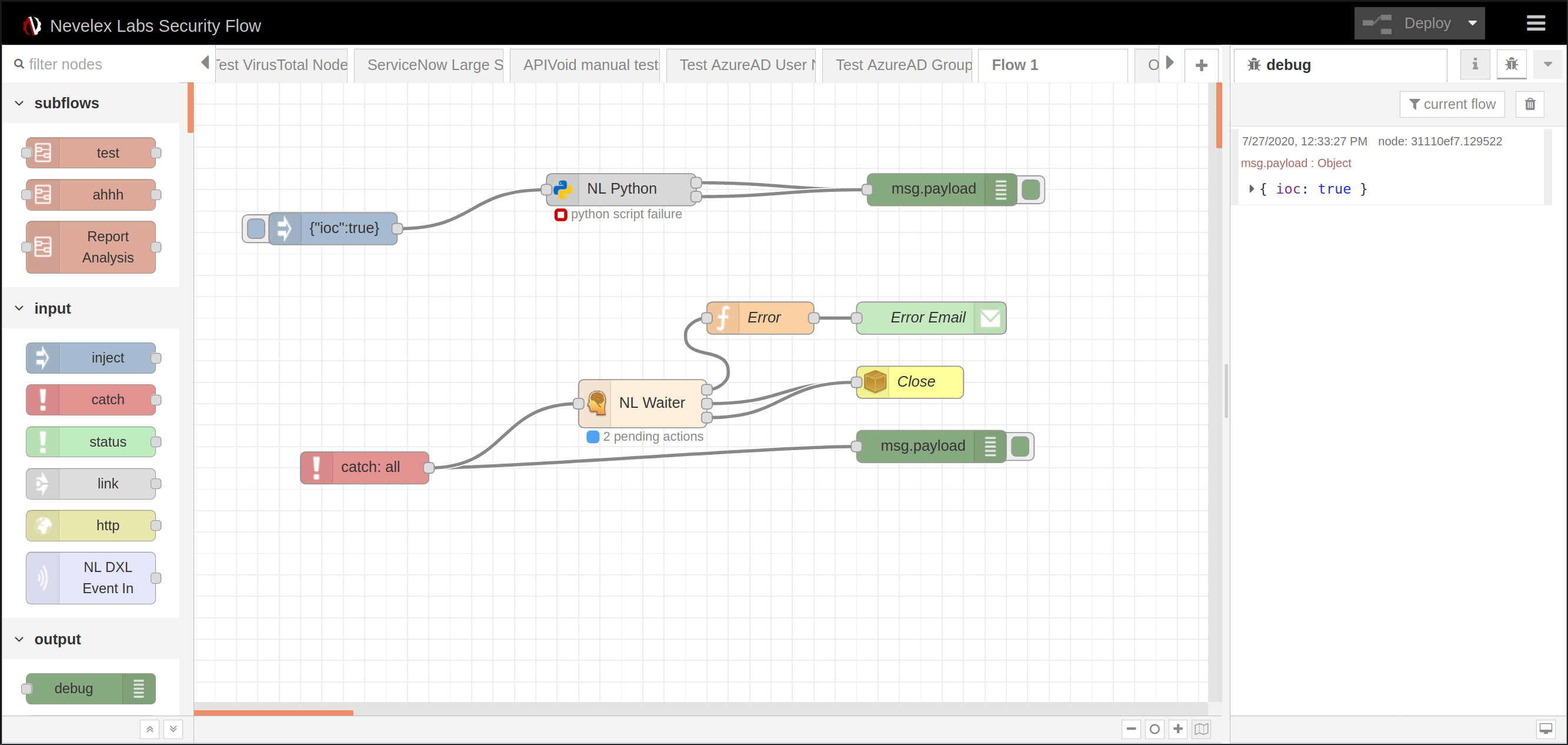The width and height of the screenshot is (1568, 745).
Task: Open debug output in new window icon
Action: [1546, 729]
